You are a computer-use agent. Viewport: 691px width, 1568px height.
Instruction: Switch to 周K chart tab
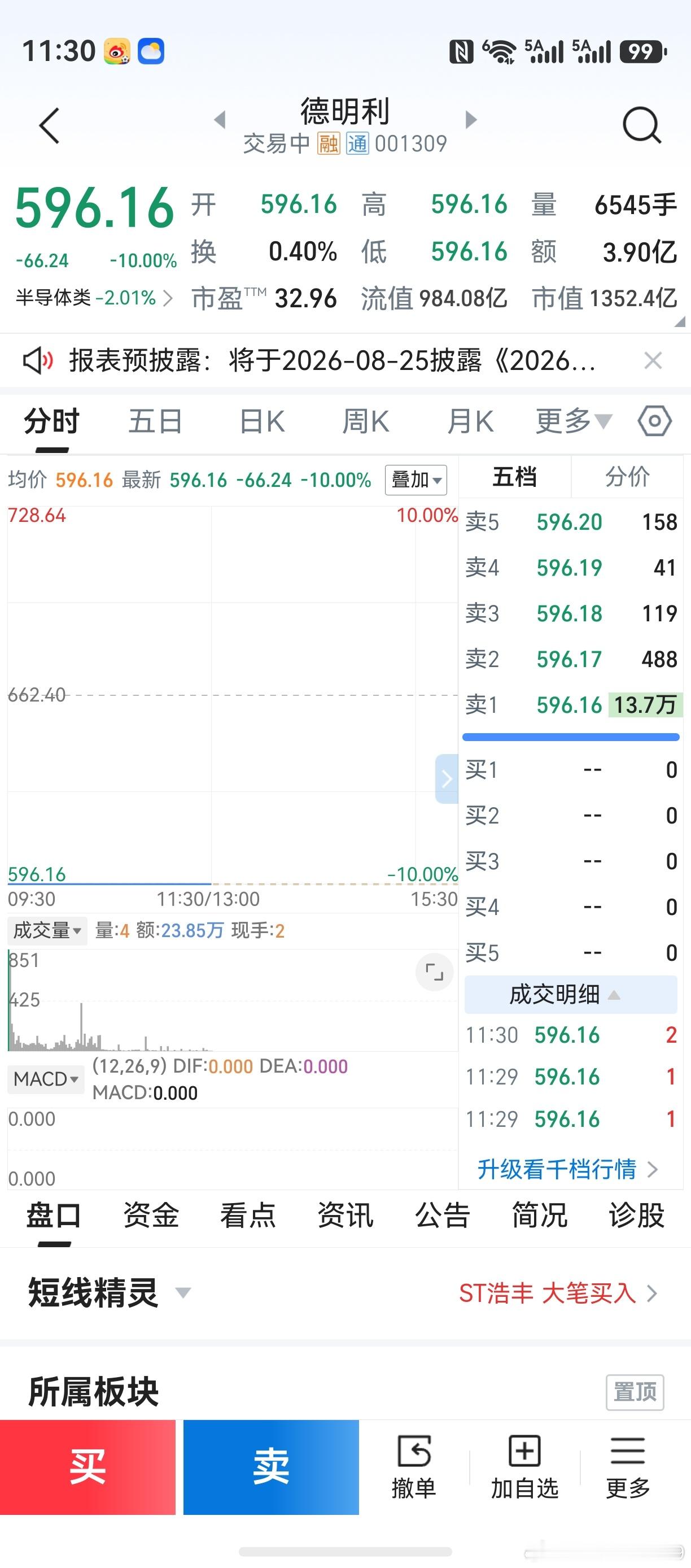(x=366, y=421)
